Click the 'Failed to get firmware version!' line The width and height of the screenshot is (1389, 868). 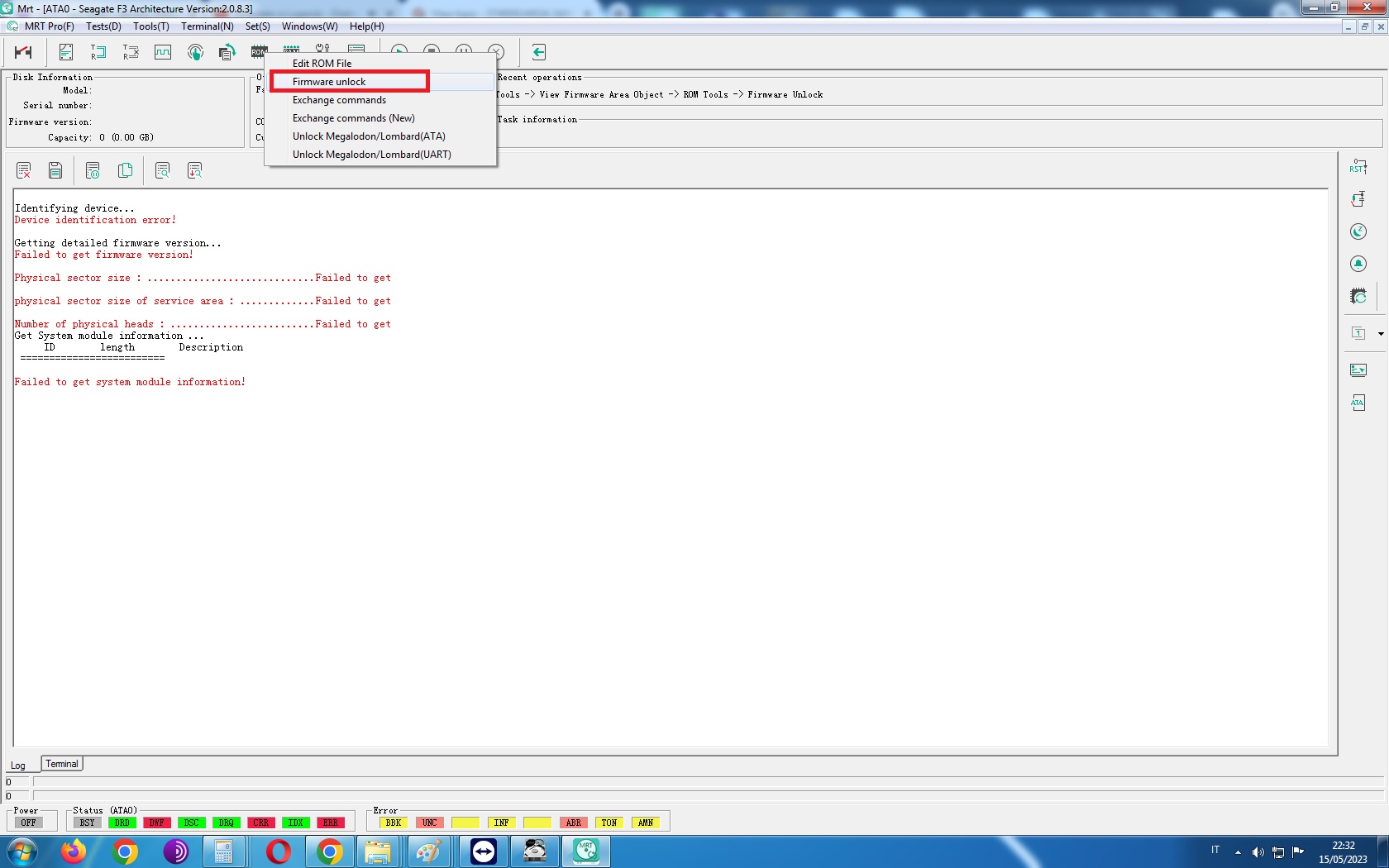[x=103, y=255]
